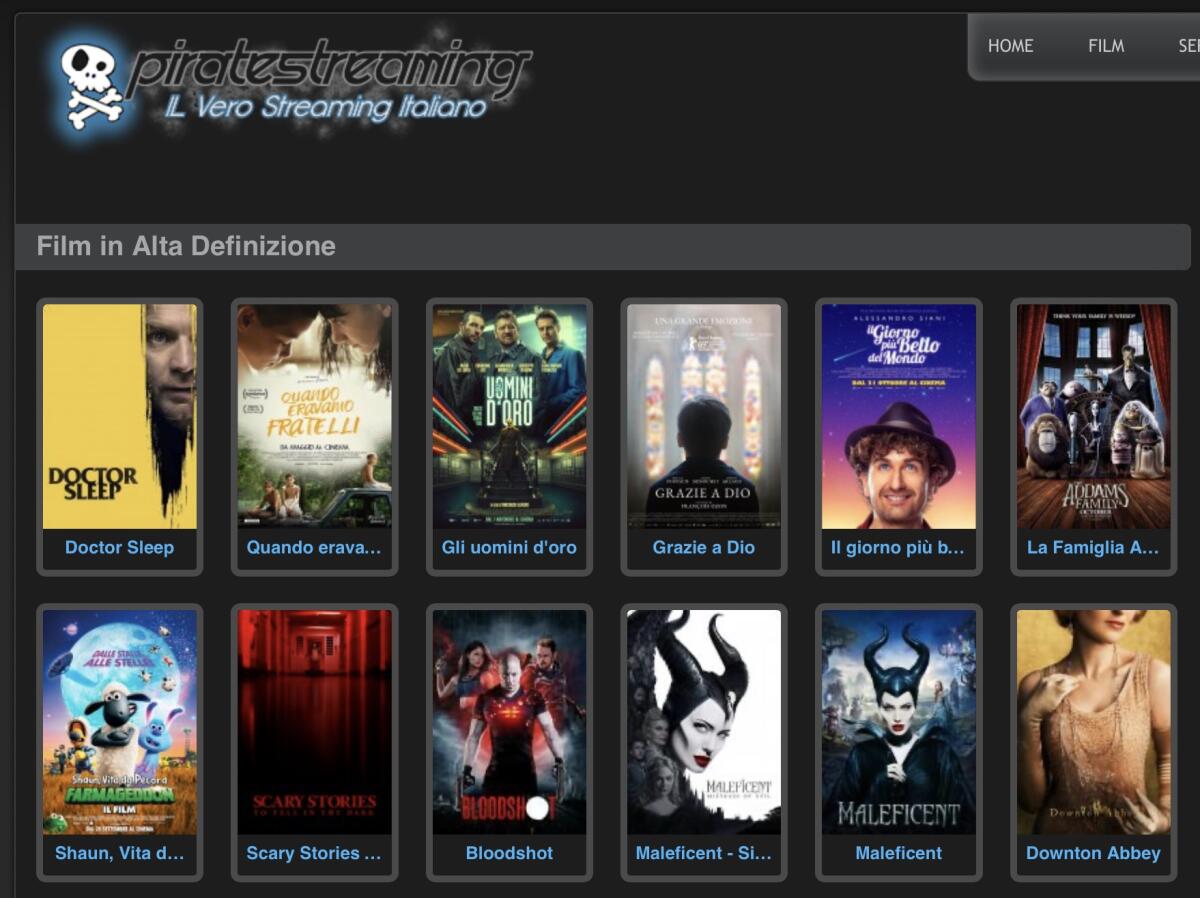Image resolution: width=1200 pixels, height=898 pixels.
Task: Open the Gli uomini d'oro link
Action: point(508,547)
